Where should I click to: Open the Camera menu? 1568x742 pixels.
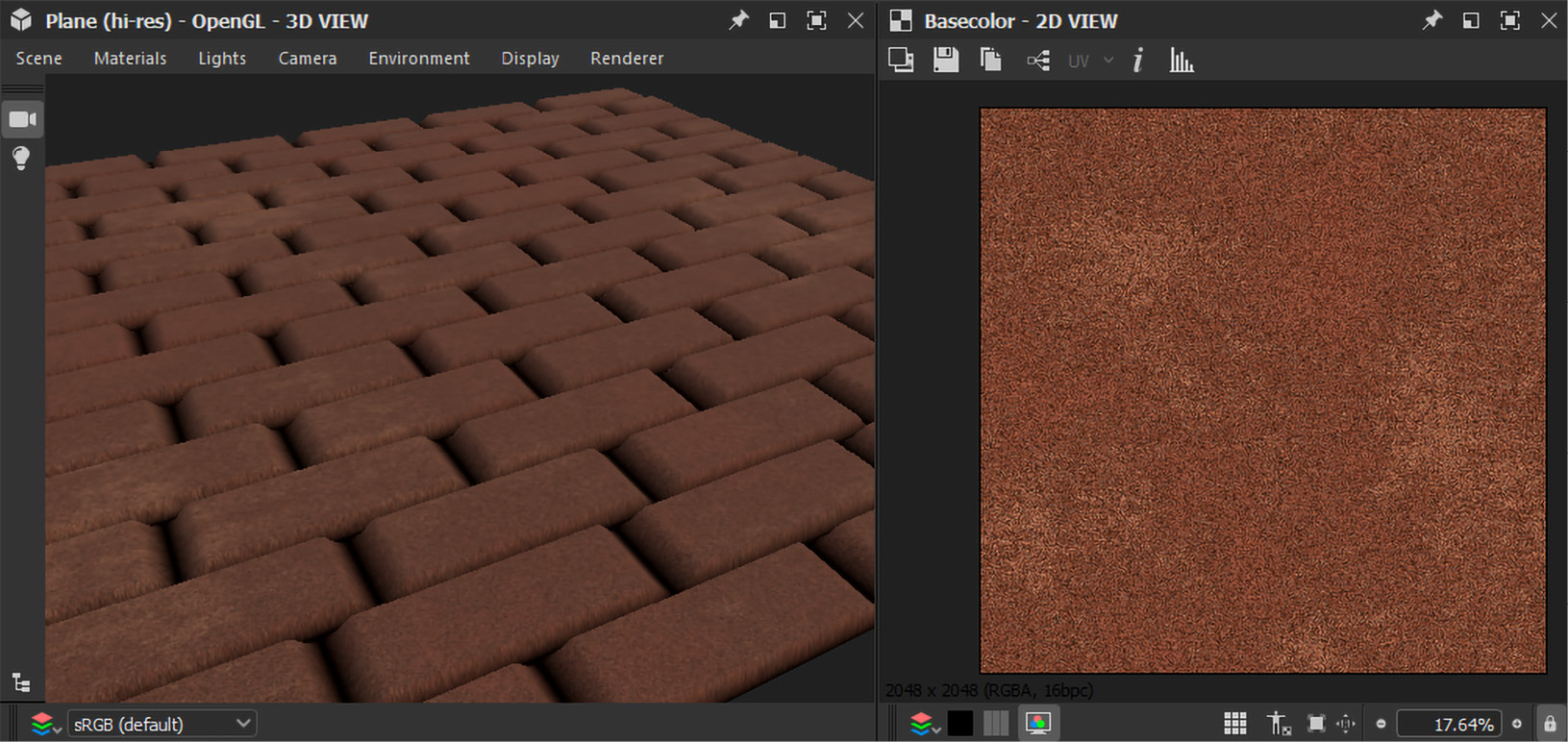(x=308, y=59)
